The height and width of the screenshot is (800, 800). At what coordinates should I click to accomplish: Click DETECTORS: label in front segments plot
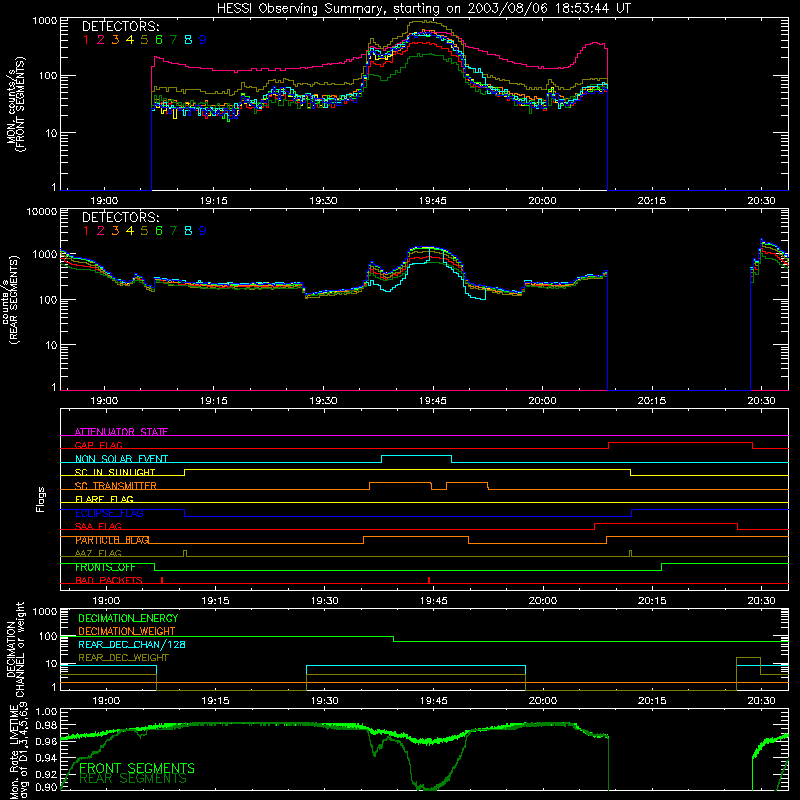[120, 26]
